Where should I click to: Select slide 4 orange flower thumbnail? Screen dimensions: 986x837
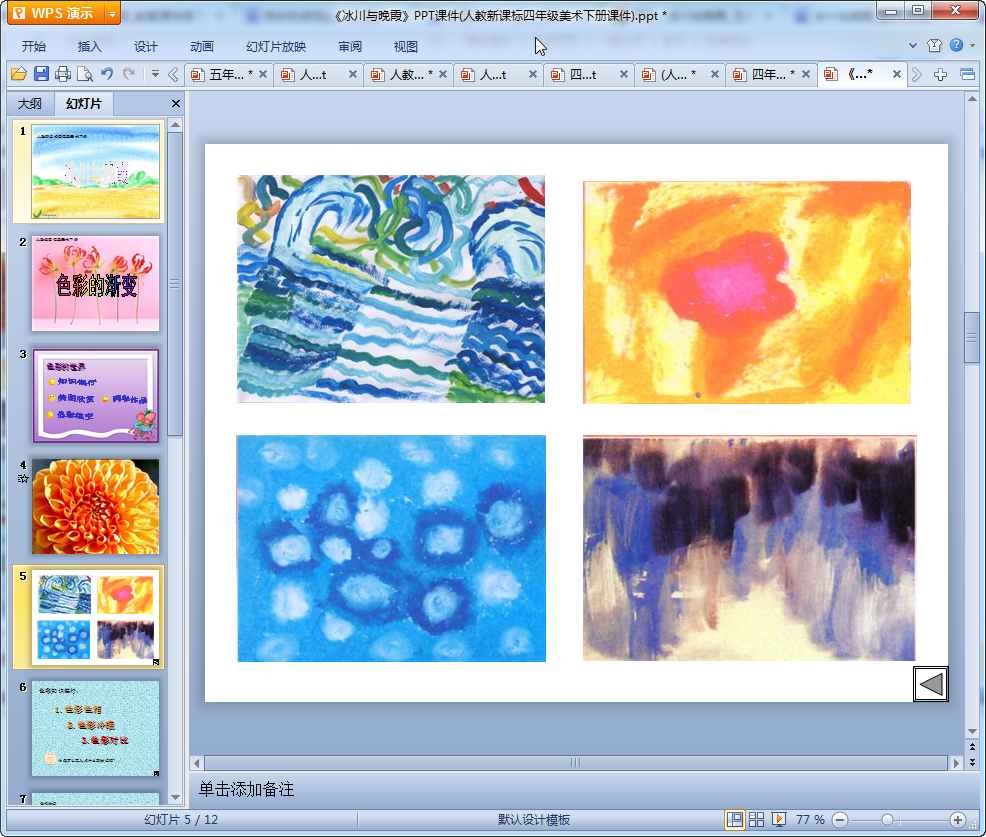point(96,507)
